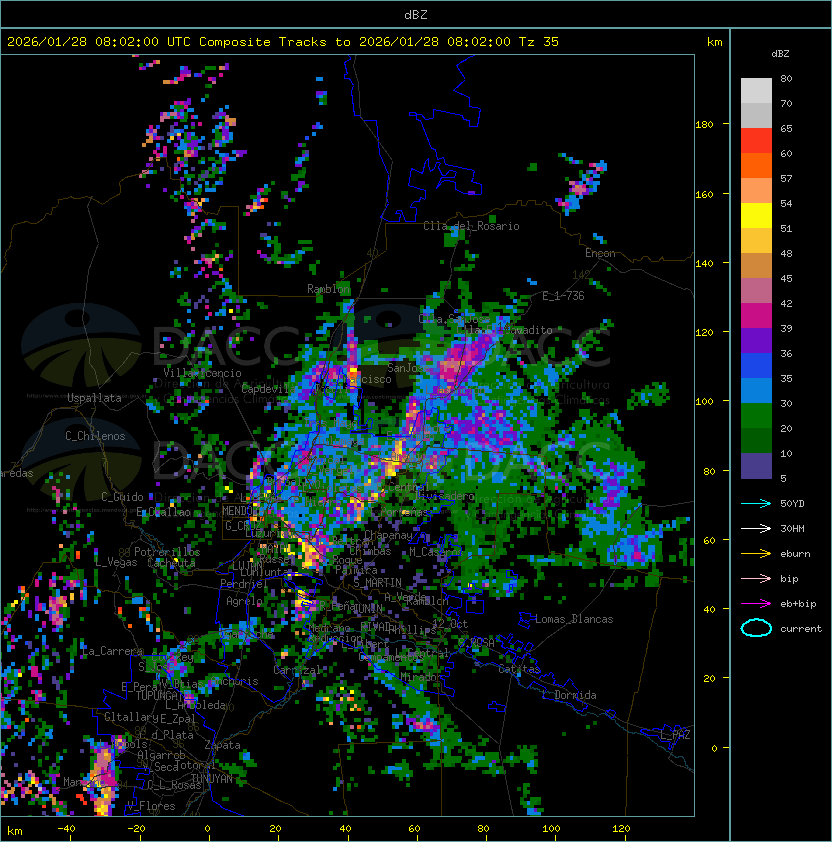Pick the royal blue swatch between 36 and 35
This screenshot has height=842, width=832.
[x=756, y=365]
